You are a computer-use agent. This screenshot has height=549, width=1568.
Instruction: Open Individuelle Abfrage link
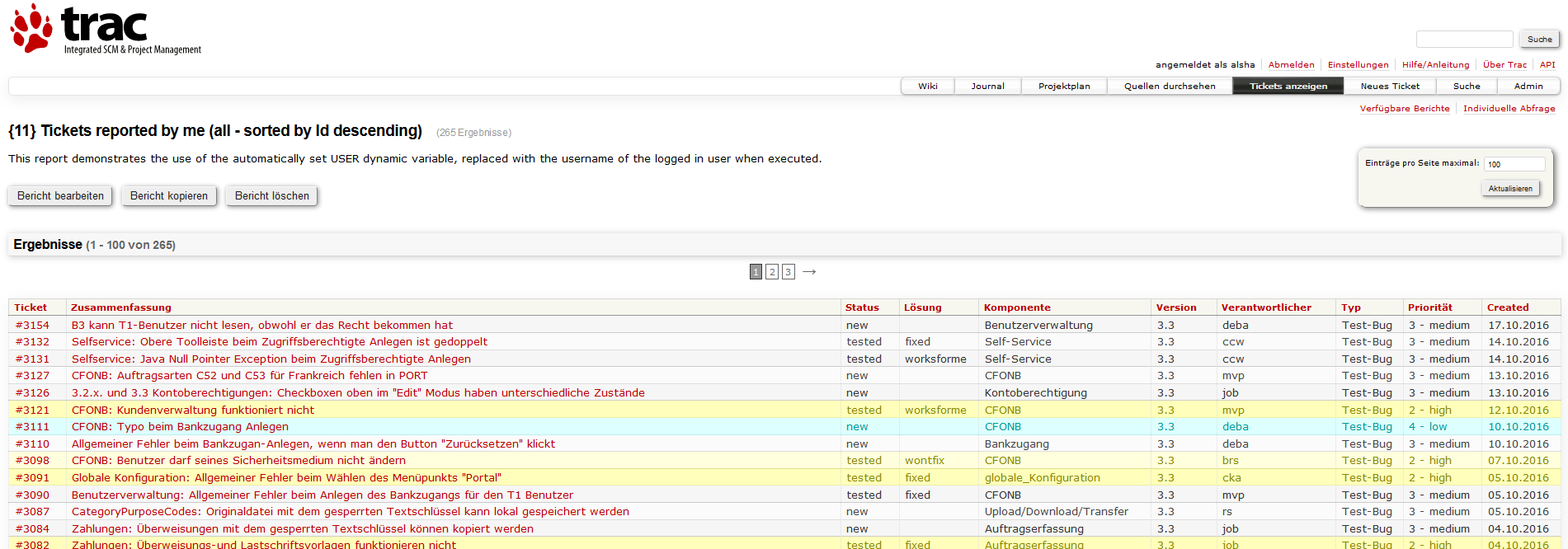[1509, 109]
